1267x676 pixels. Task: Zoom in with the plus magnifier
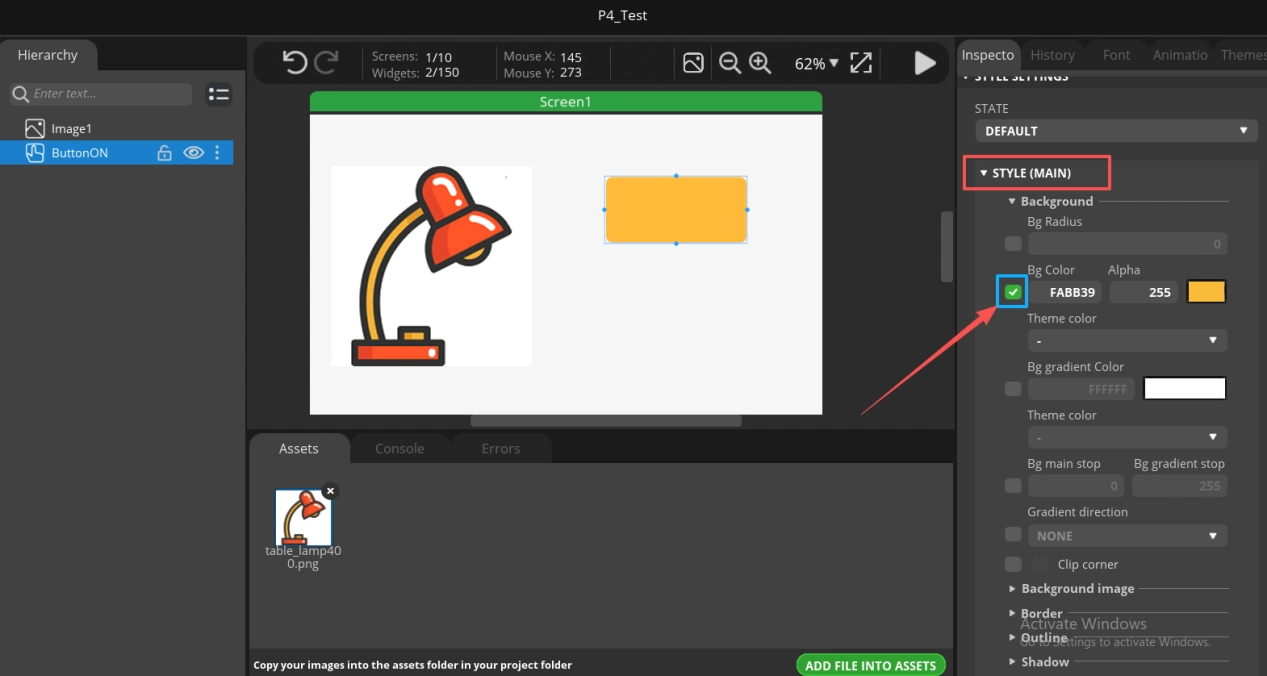tap(760, 63)
